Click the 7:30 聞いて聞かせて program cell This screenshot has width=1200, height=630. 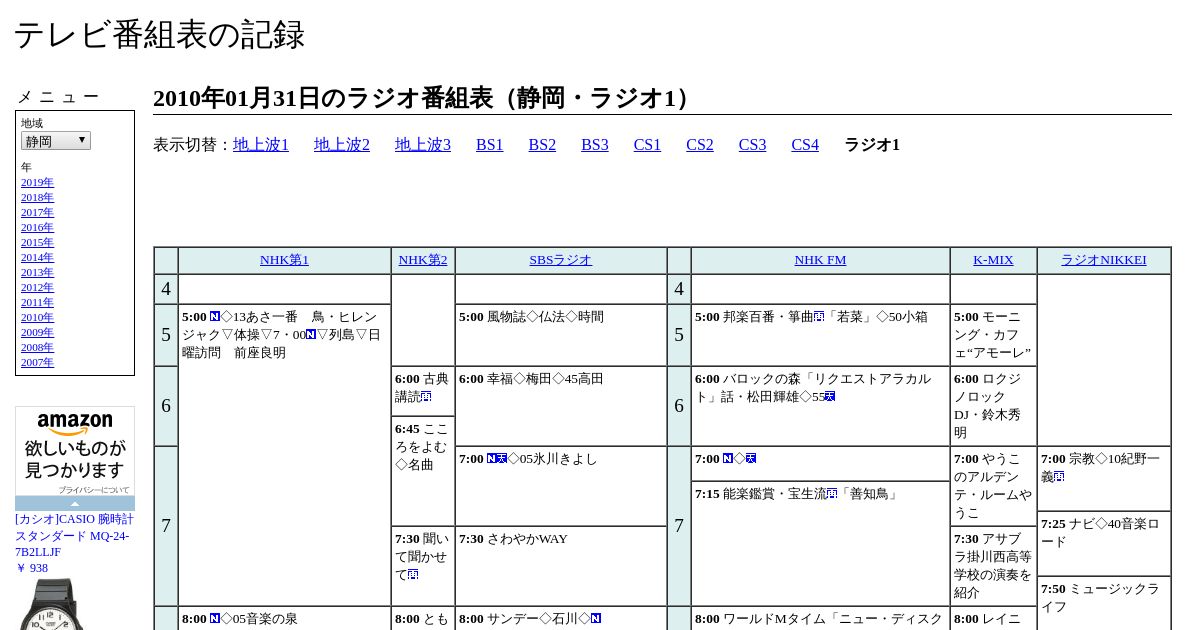[423, 566]
